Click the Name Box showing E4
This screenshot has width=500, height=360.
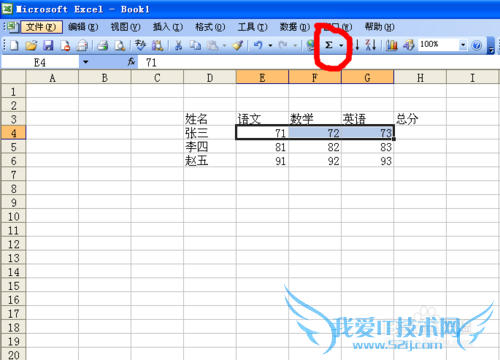pyautogui.click(x=40, y=62)
